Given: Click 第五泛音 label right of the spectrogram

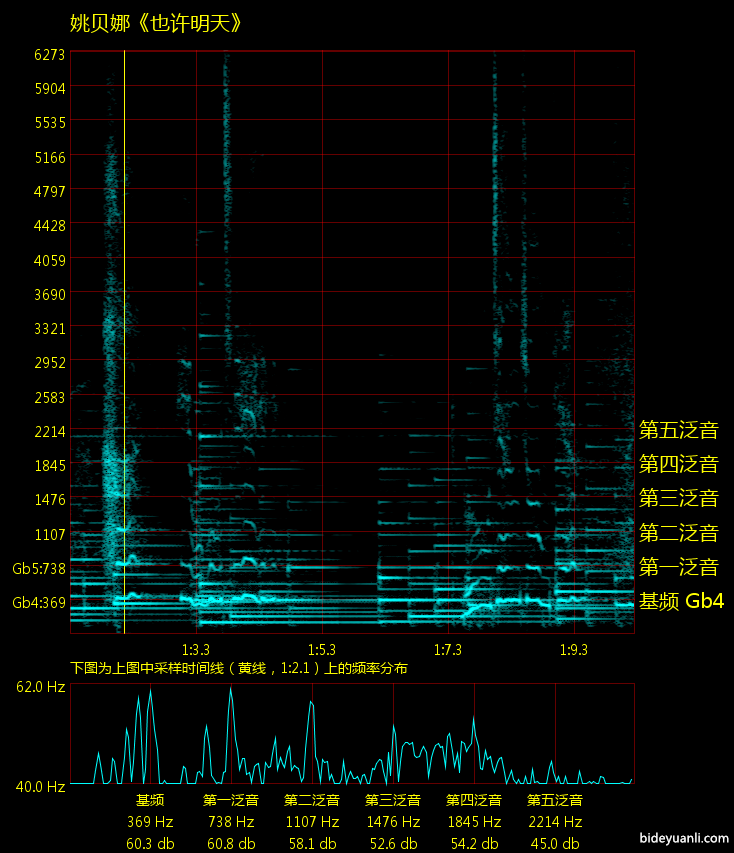Looking at the screenshot, I should 679,430.
